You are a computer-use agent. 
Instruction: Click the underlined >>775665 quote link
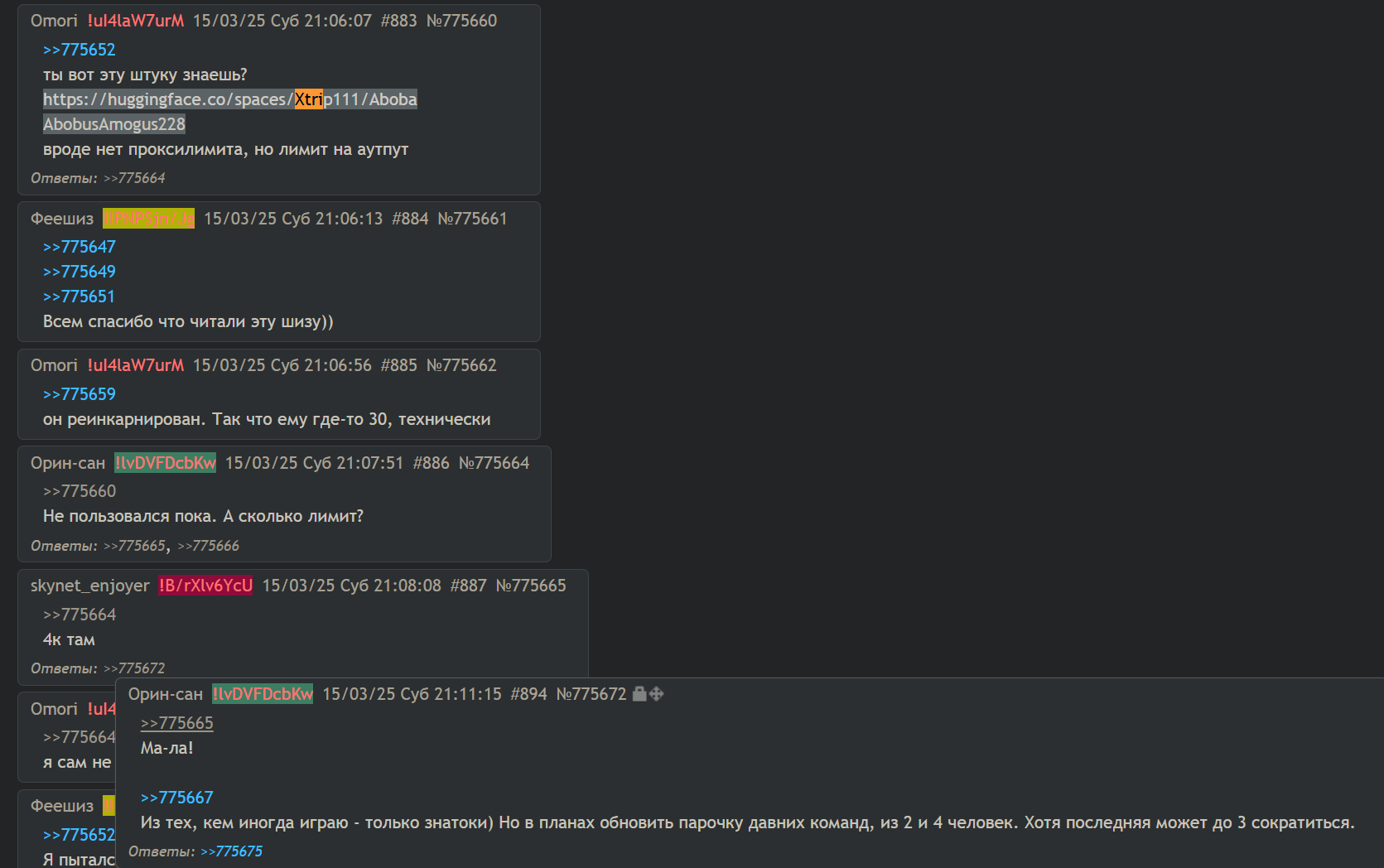point(177,723)
